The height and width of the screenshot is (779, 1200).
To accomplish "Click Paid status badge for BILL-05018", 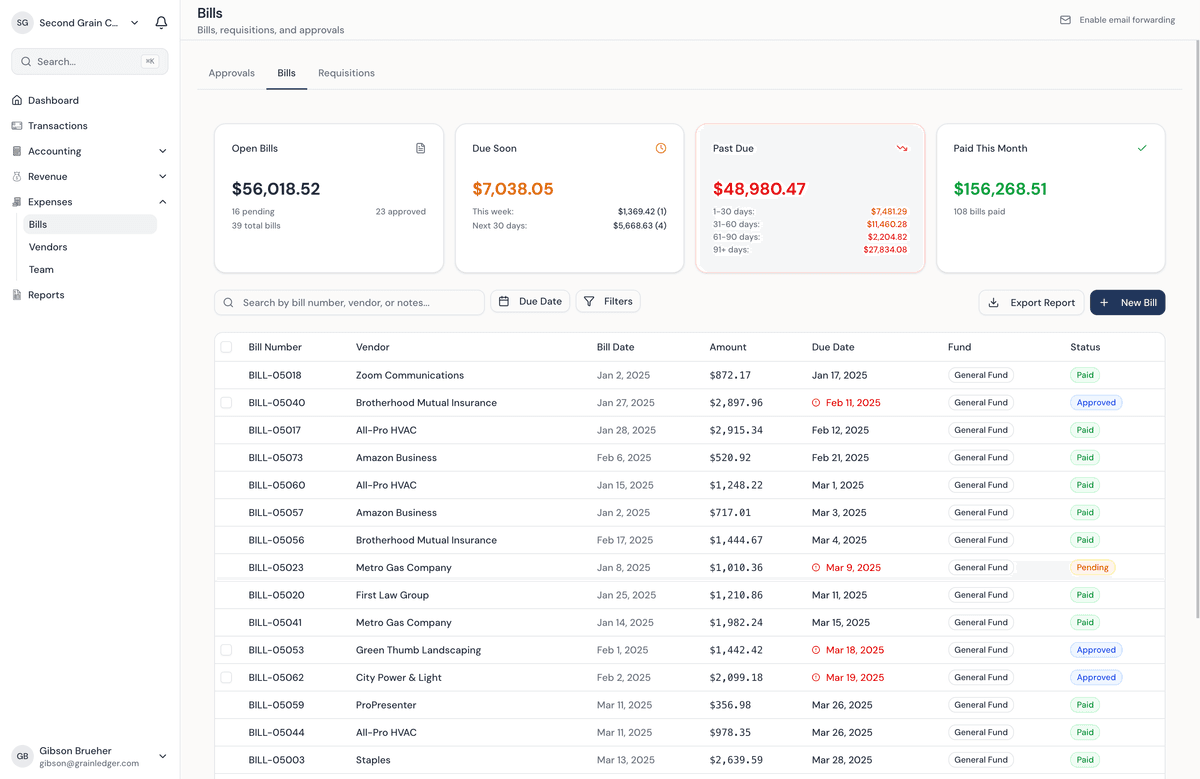I will coord(1085,375).
